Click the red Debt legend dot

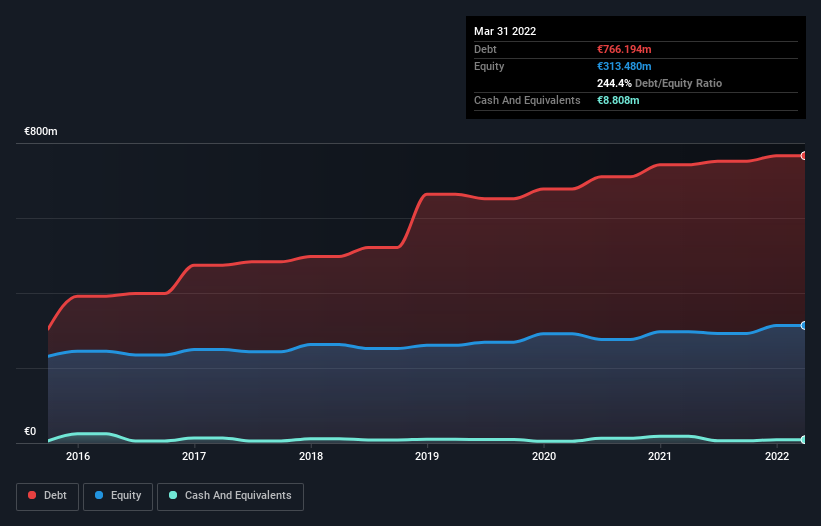pos(32,495)
